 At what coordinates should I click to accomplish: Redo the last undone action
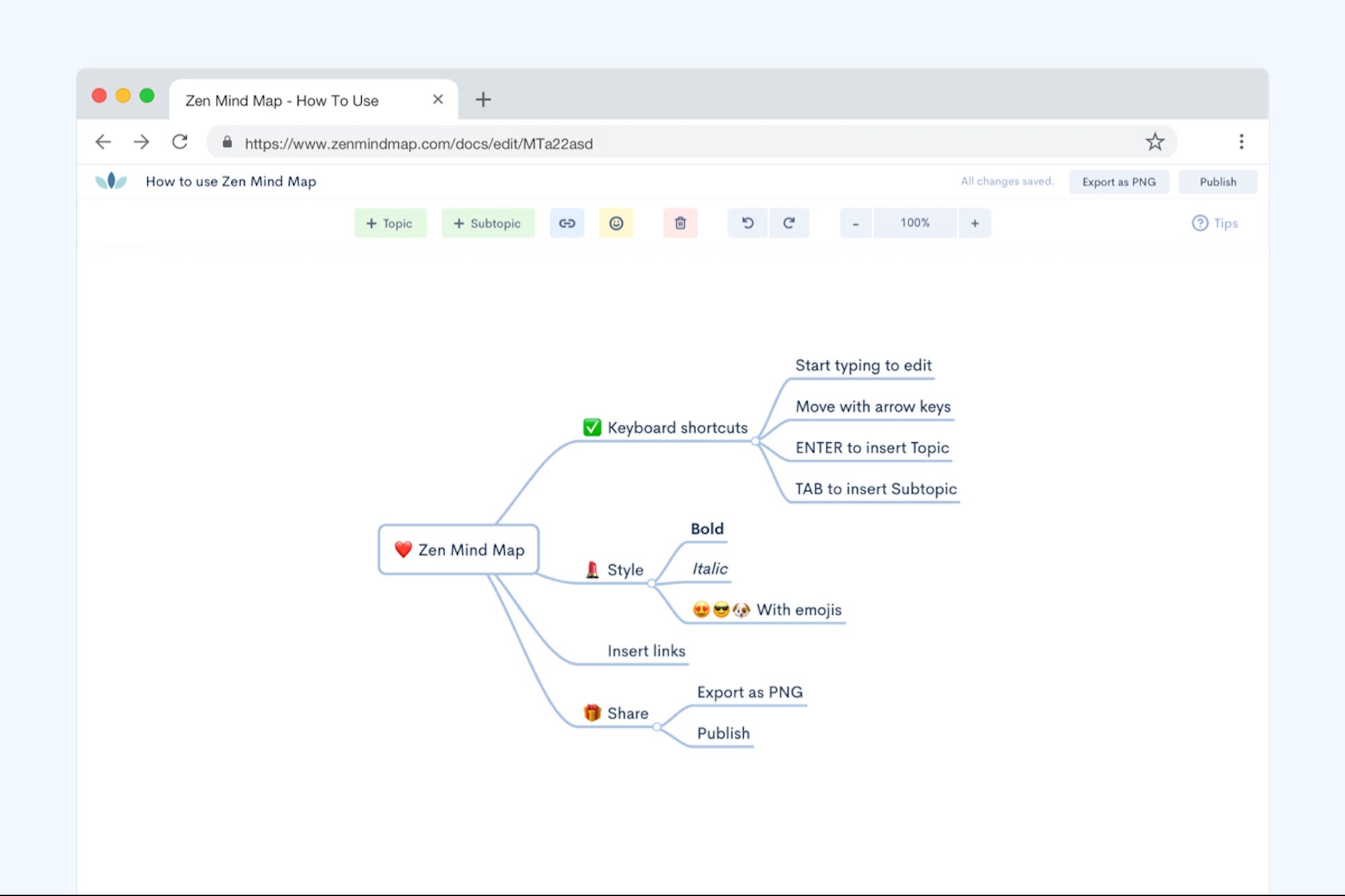click(788, 222)
